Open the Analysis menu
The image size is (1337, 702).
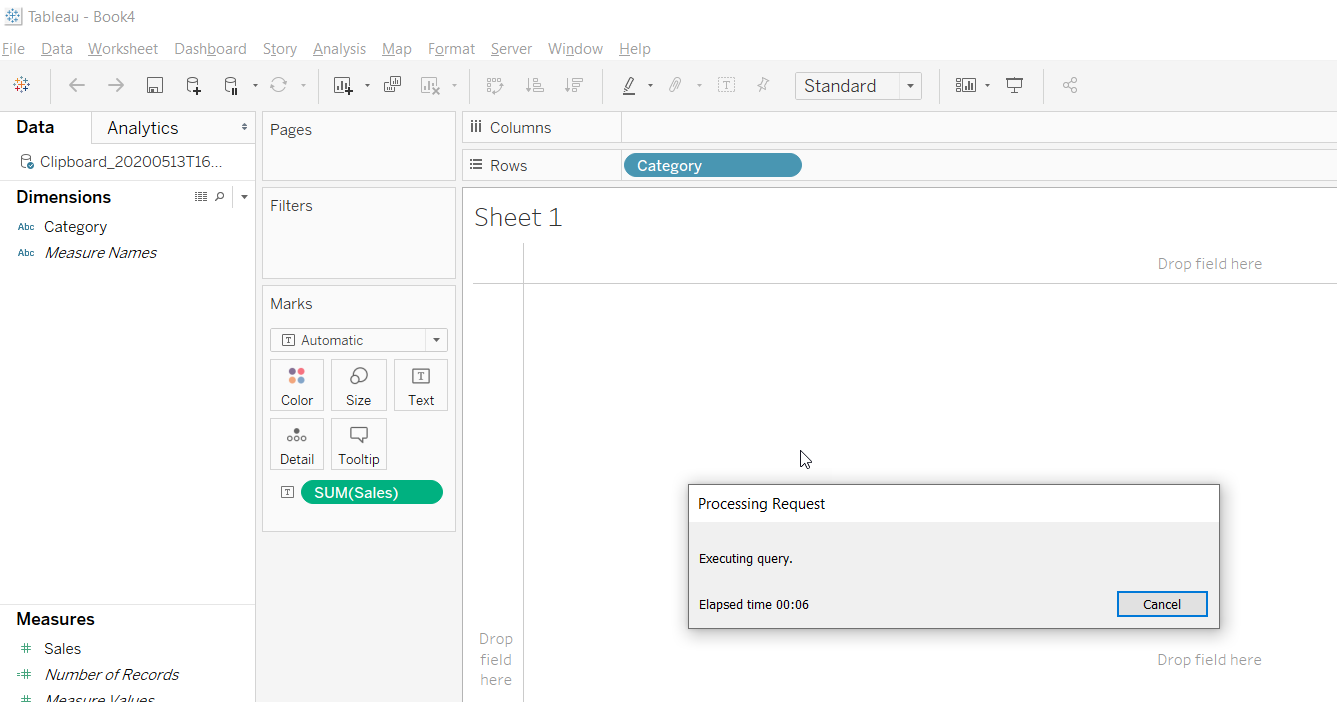pyautogui.click(x=339, y=49)
